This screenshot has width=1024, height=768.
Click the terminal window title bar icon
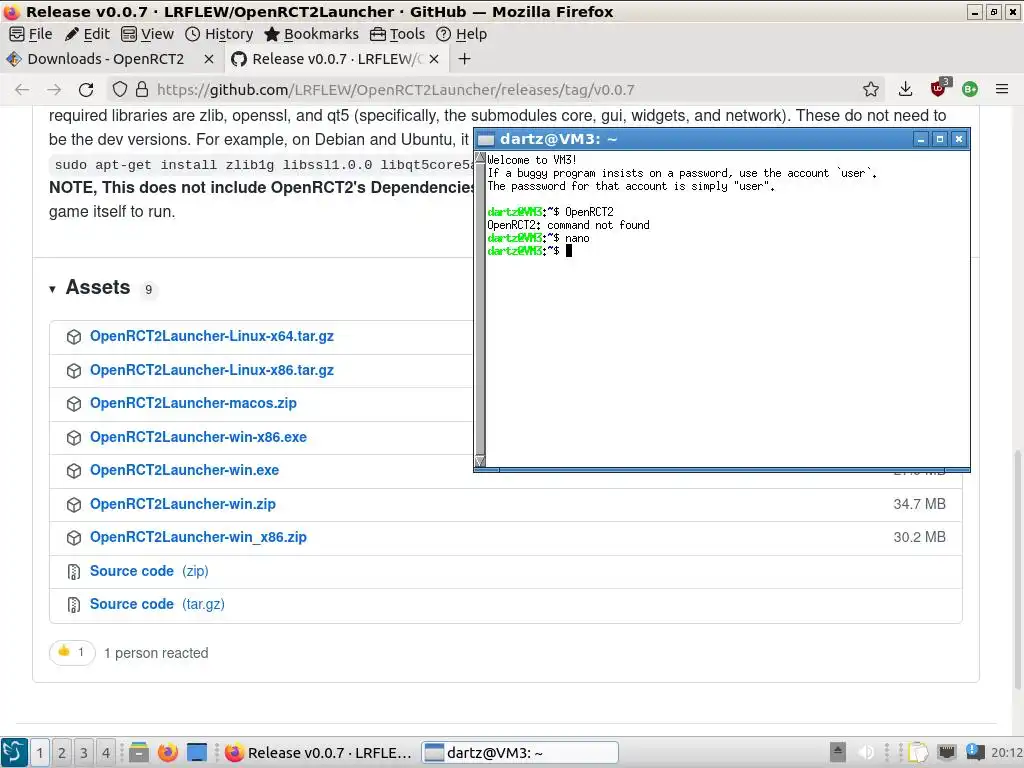coord(486,139)
